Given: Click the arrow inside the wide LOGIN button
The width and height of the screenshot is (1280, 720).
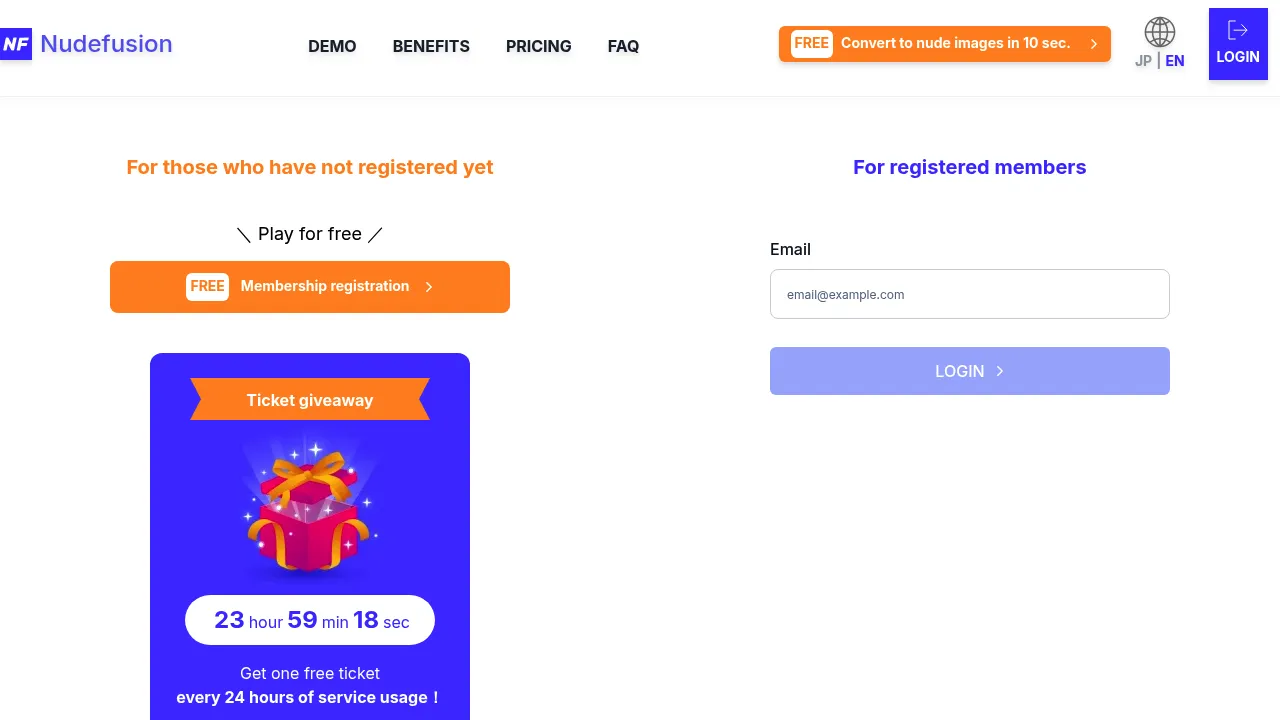Looking at the screenshot, I should click(x=1000, y=371).
